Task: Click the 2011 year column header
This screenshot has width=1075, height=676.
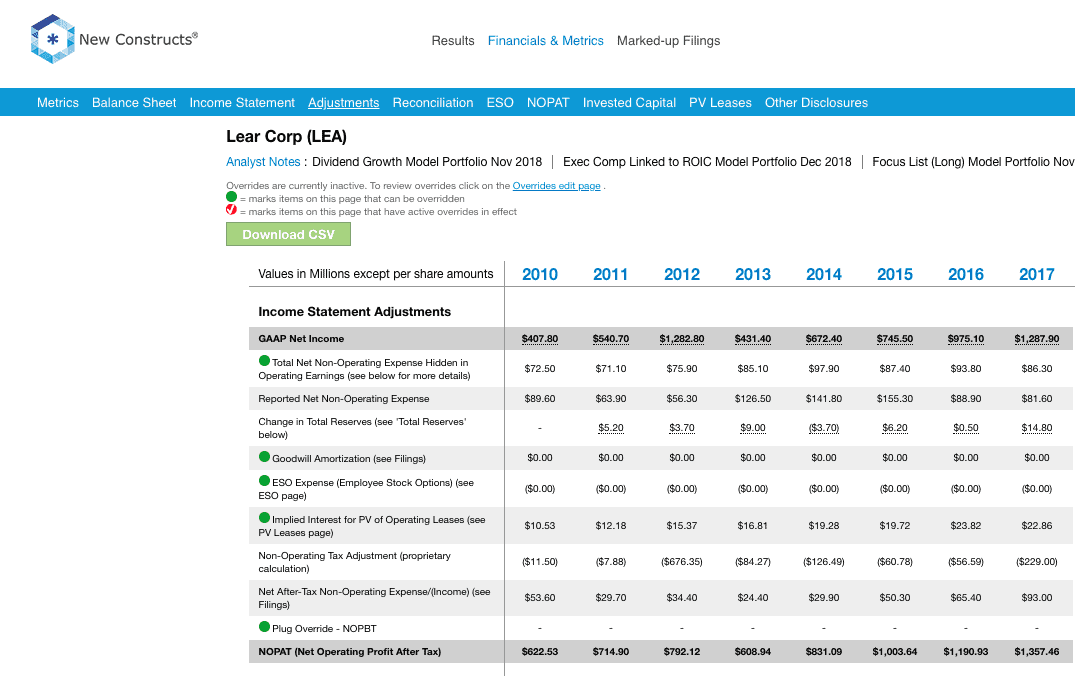Action: point(610,274)
